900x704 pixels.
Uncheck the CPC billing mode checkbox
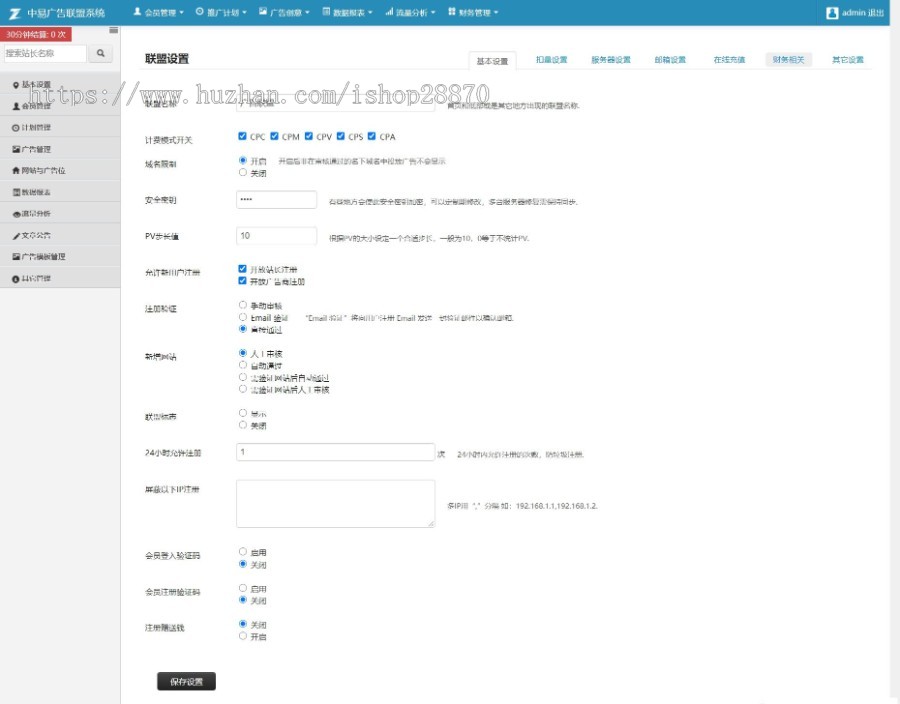[x=242, y=136]
